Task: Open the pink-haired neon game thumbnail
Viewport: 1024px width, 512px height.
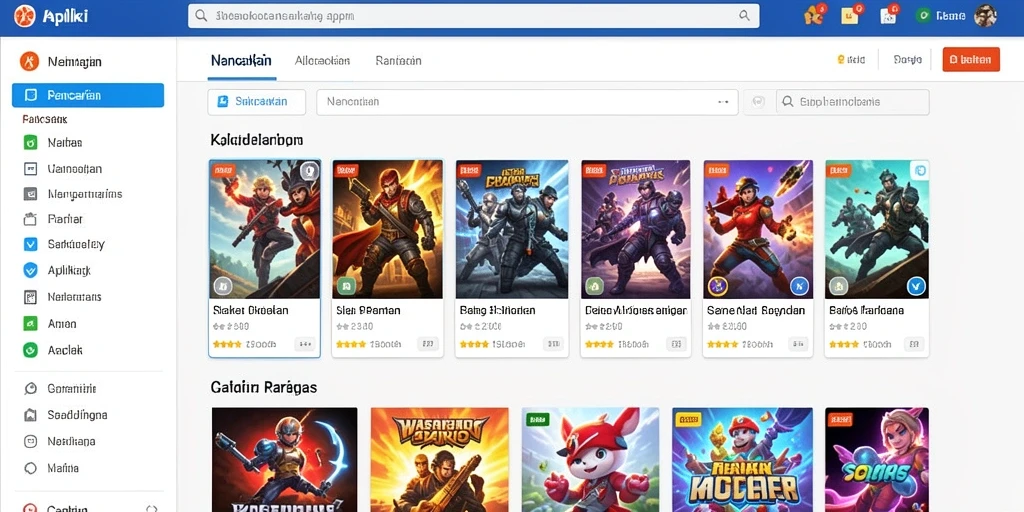Action: tap(876, 460)
